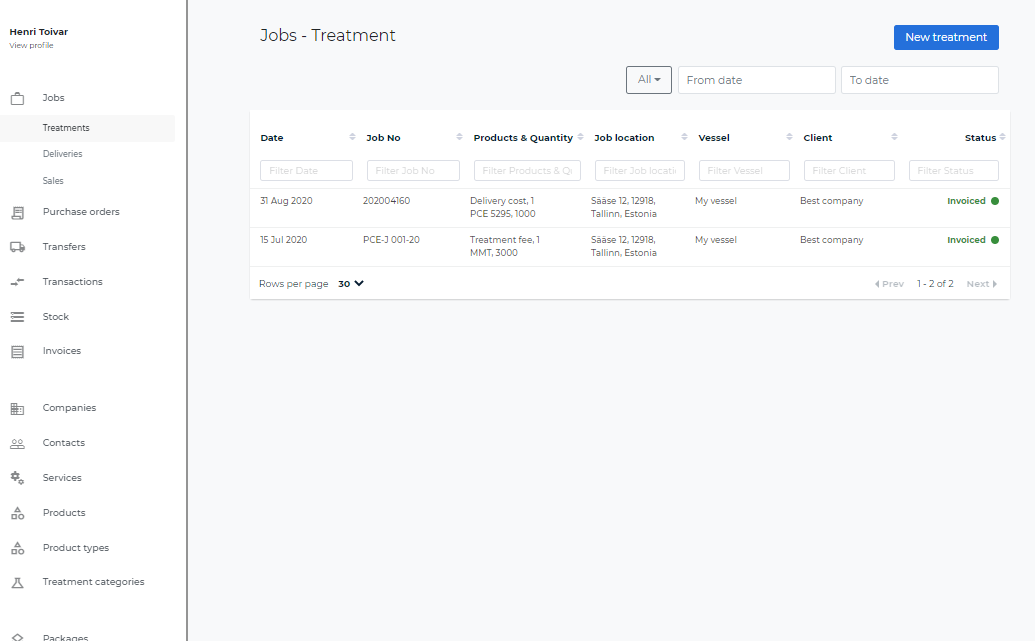This screenshot has height=641, width=1035.
Task: Click the Transfers truck icon
Action: coord(18,247)
